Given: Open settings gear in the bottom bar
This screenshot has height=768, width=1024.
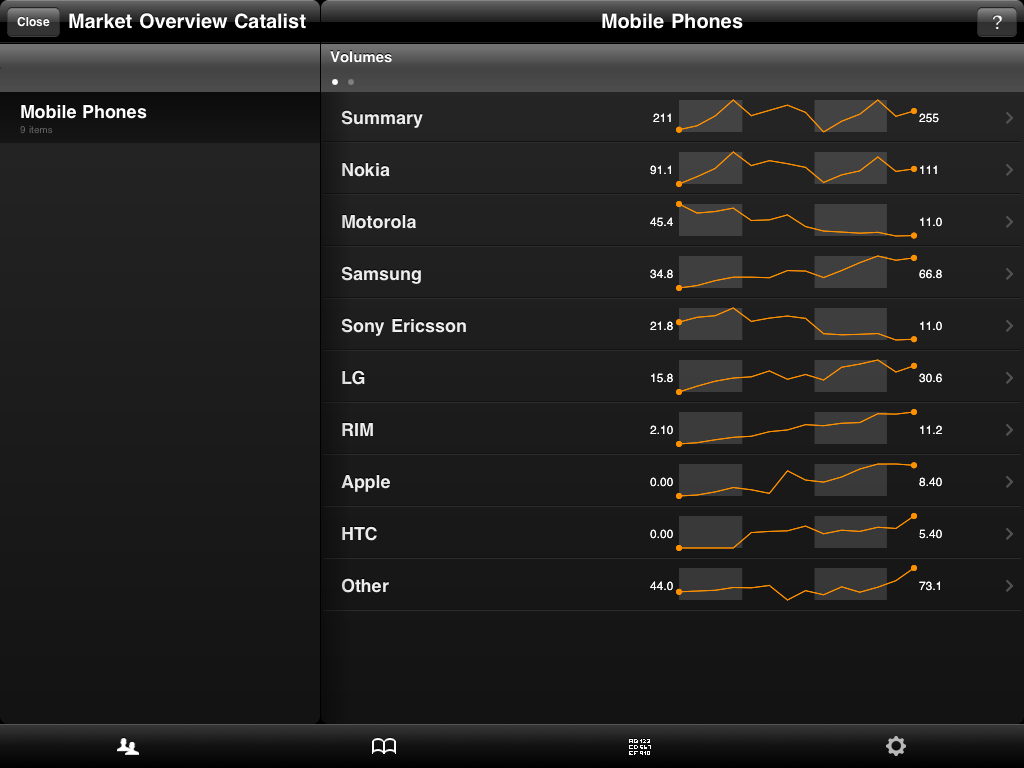Looking at the screenshot, I should (896, 746).
